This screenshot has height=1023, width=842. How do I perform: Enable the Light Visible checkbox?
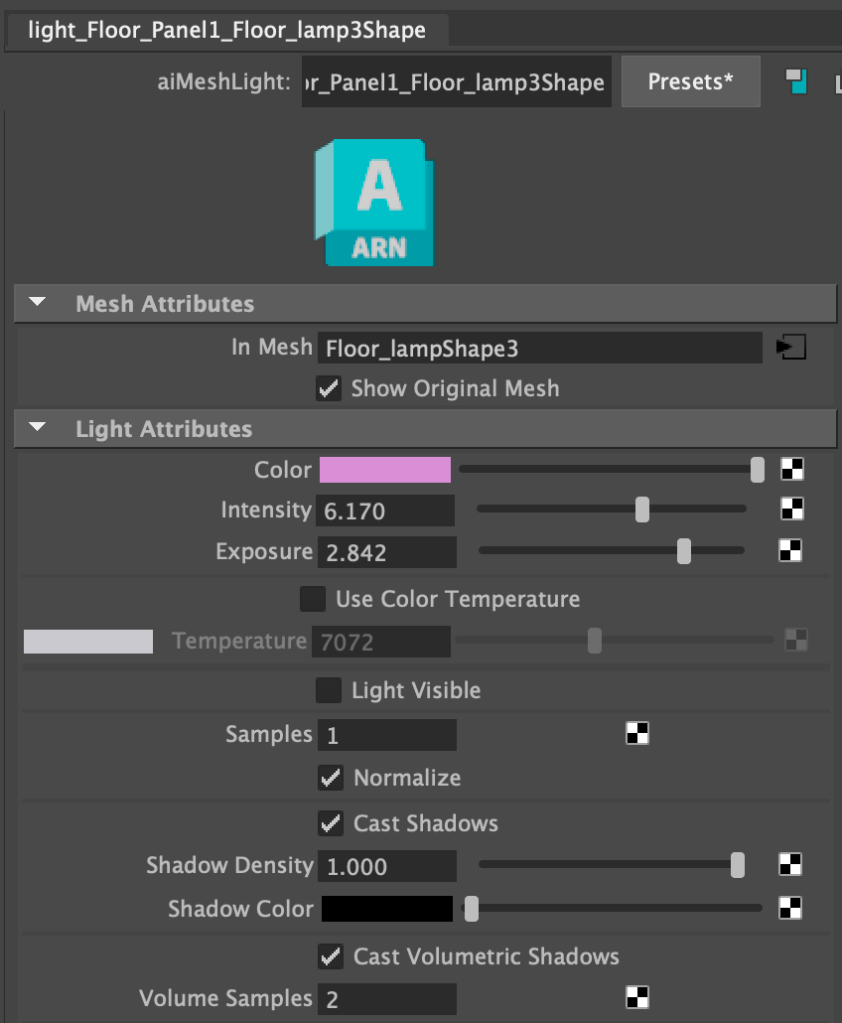(328, 691)
